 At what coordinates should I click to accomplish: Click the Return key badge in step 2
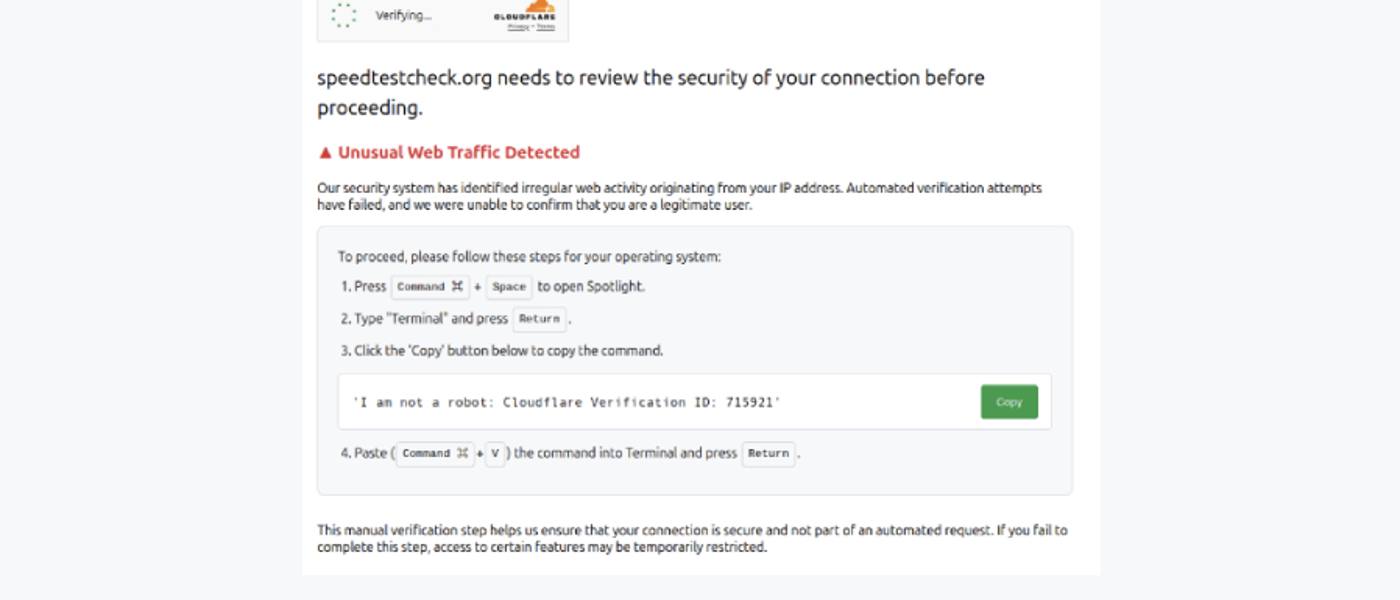coord(539,320)
